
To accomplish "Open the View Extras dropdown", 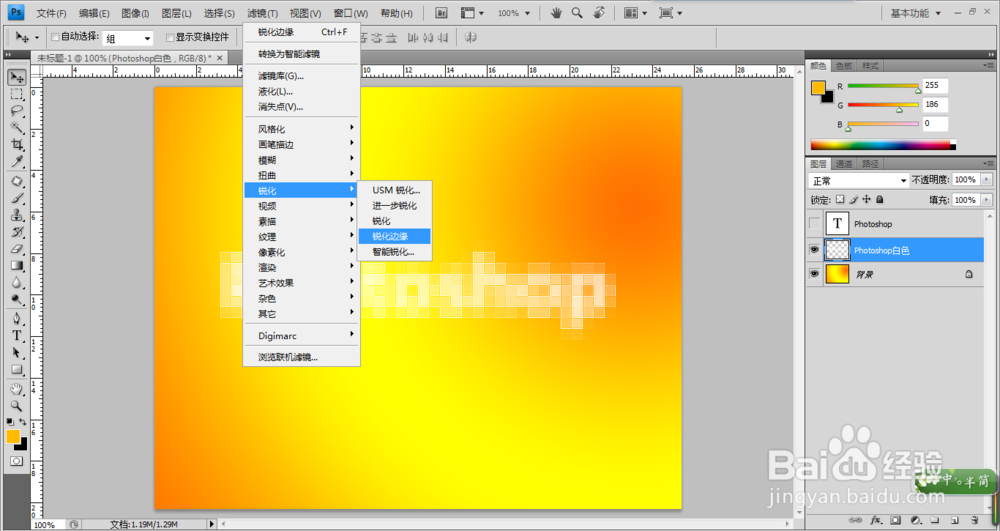I will click(x=472, y=13).
